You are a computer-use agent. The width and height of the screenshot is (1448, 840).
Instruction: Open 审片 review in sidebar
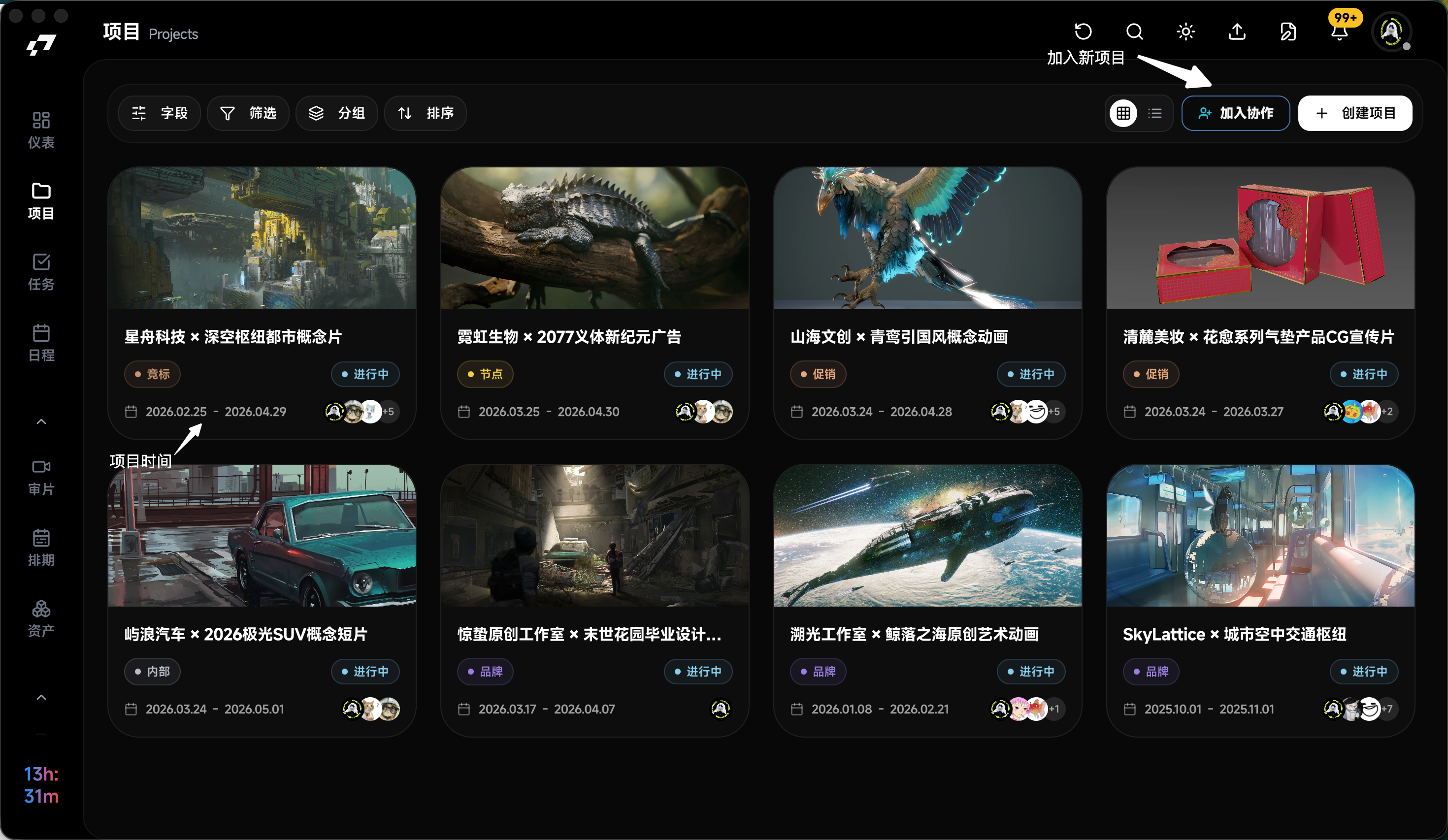point(41,477)
